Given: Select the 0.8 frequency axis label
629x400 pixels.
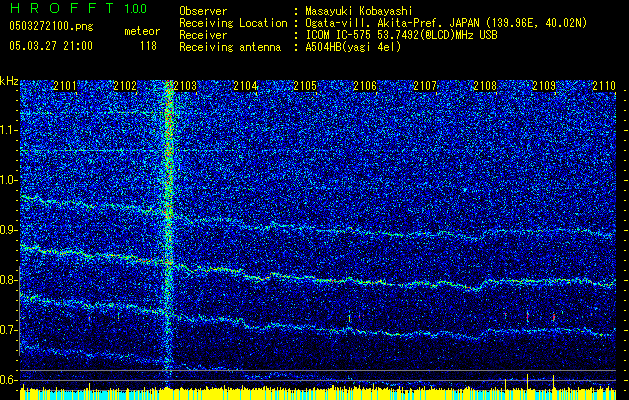Looking at the screenshot, I should tap(9, 280).
